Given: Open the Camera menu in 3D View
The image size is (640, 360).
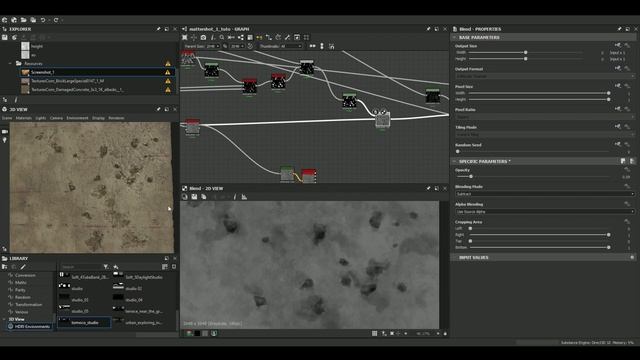Looking at the screenshot, I should [x=56, y=118].
